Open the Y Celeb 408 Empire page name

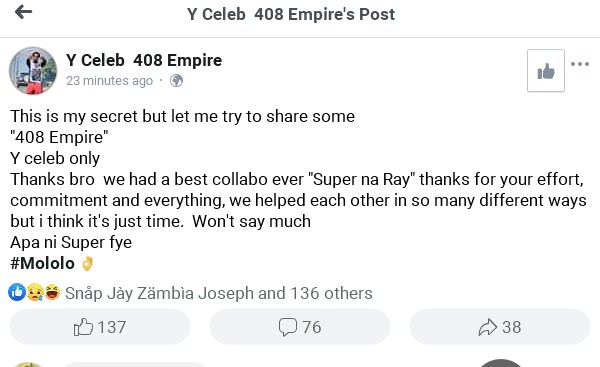144,60
